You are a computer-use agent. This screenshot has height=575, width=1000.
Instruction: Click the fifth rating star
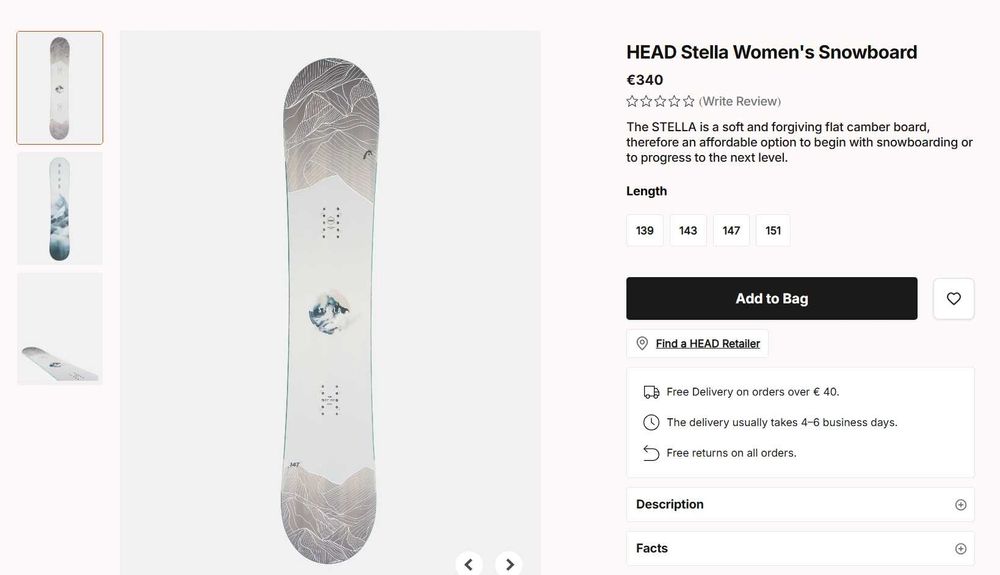(x=688, y=101)
